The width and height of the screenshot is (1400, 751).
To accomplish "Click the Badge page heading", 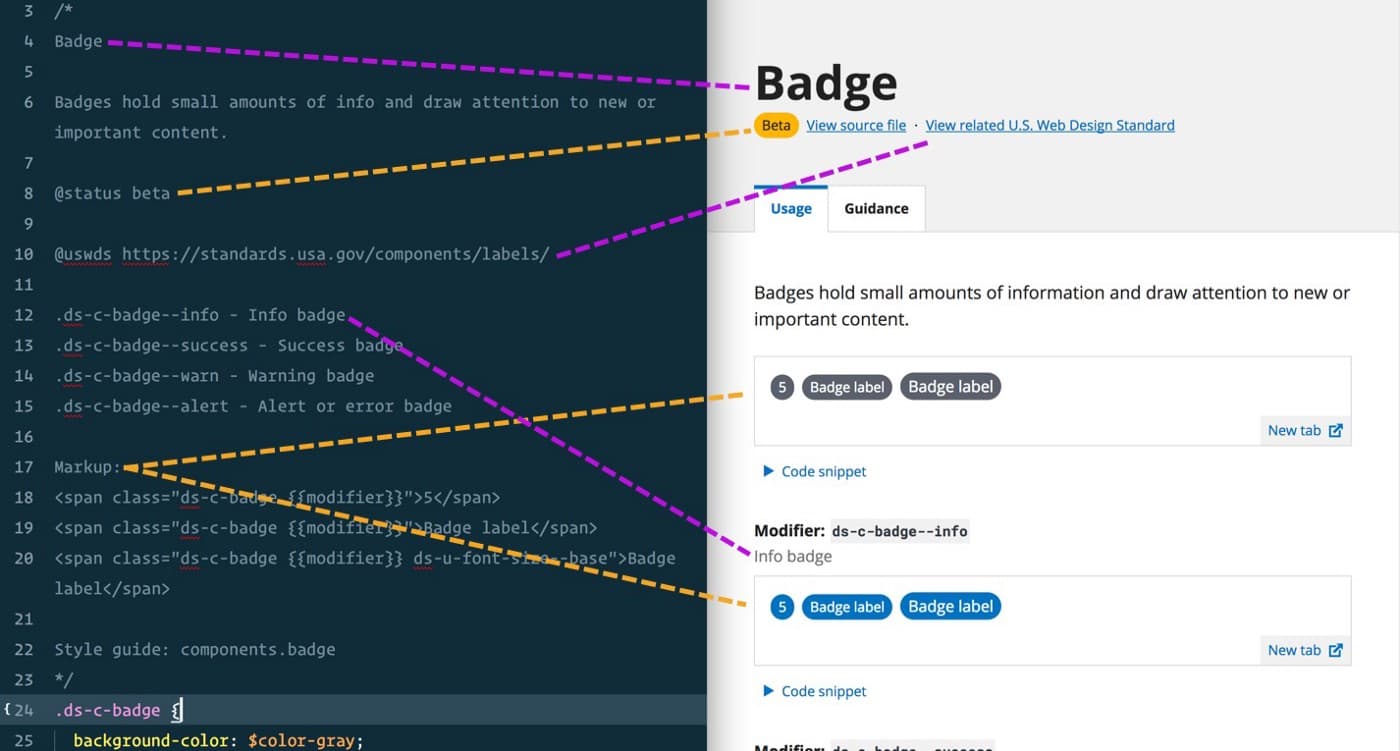I will pyautogui.click(x=825, y=83).
